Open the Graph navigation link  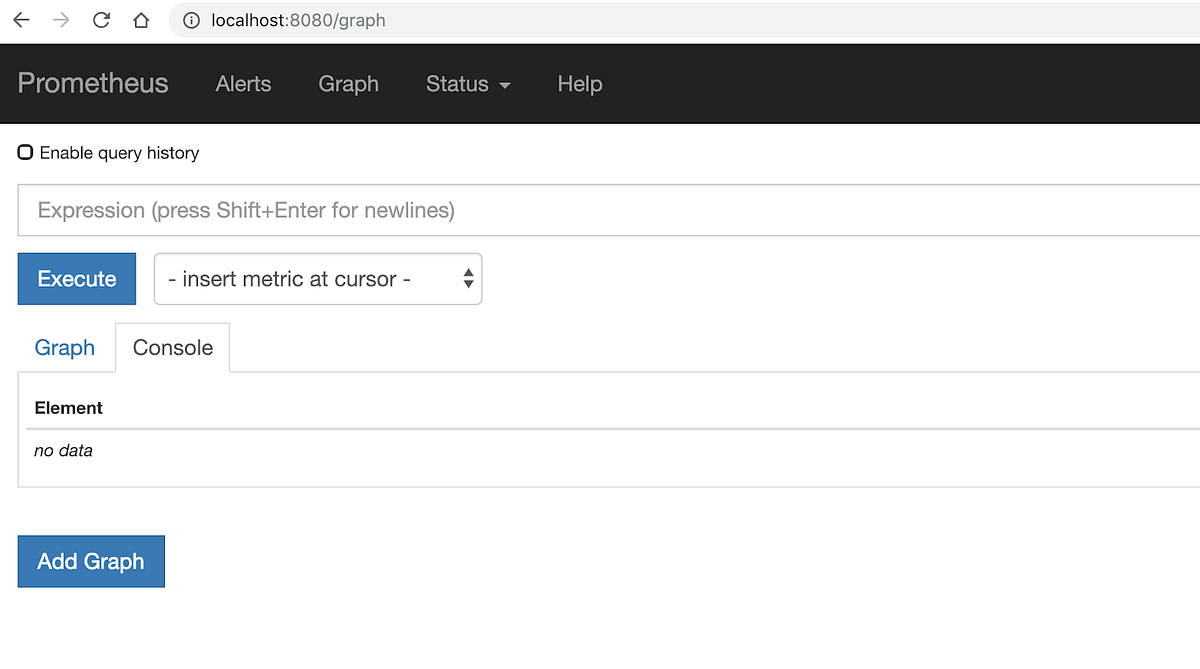348,85
